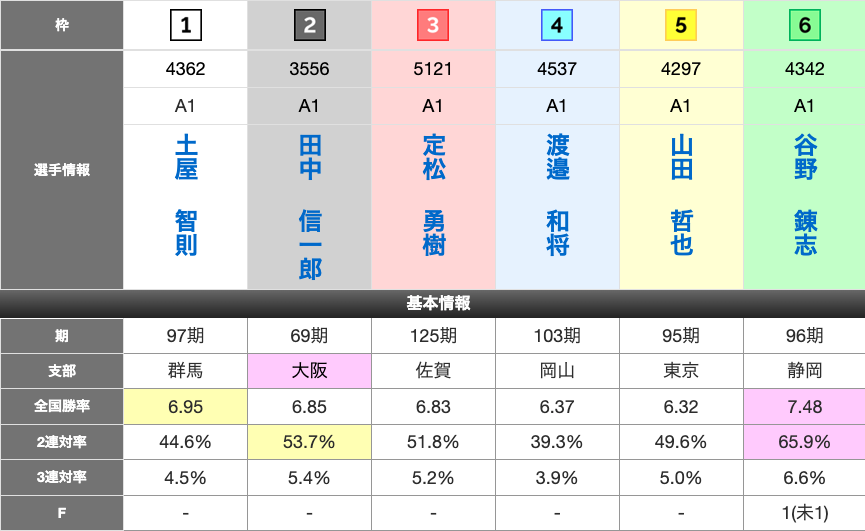Screen dimensions: 865x531
Task: Open racer 渡邉 和将 profile link
Action: (557, 197)
